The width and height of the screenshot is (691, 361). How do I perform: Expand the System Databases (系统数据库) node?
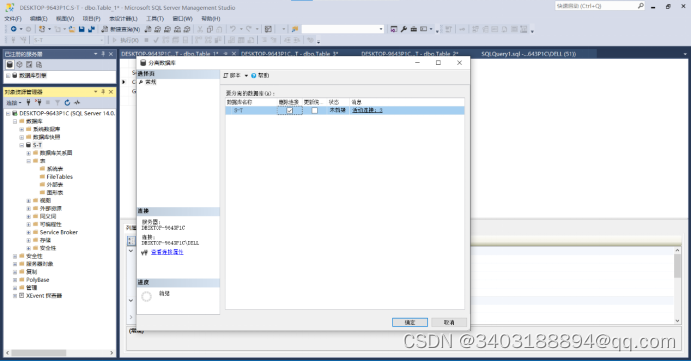(22, 130)
